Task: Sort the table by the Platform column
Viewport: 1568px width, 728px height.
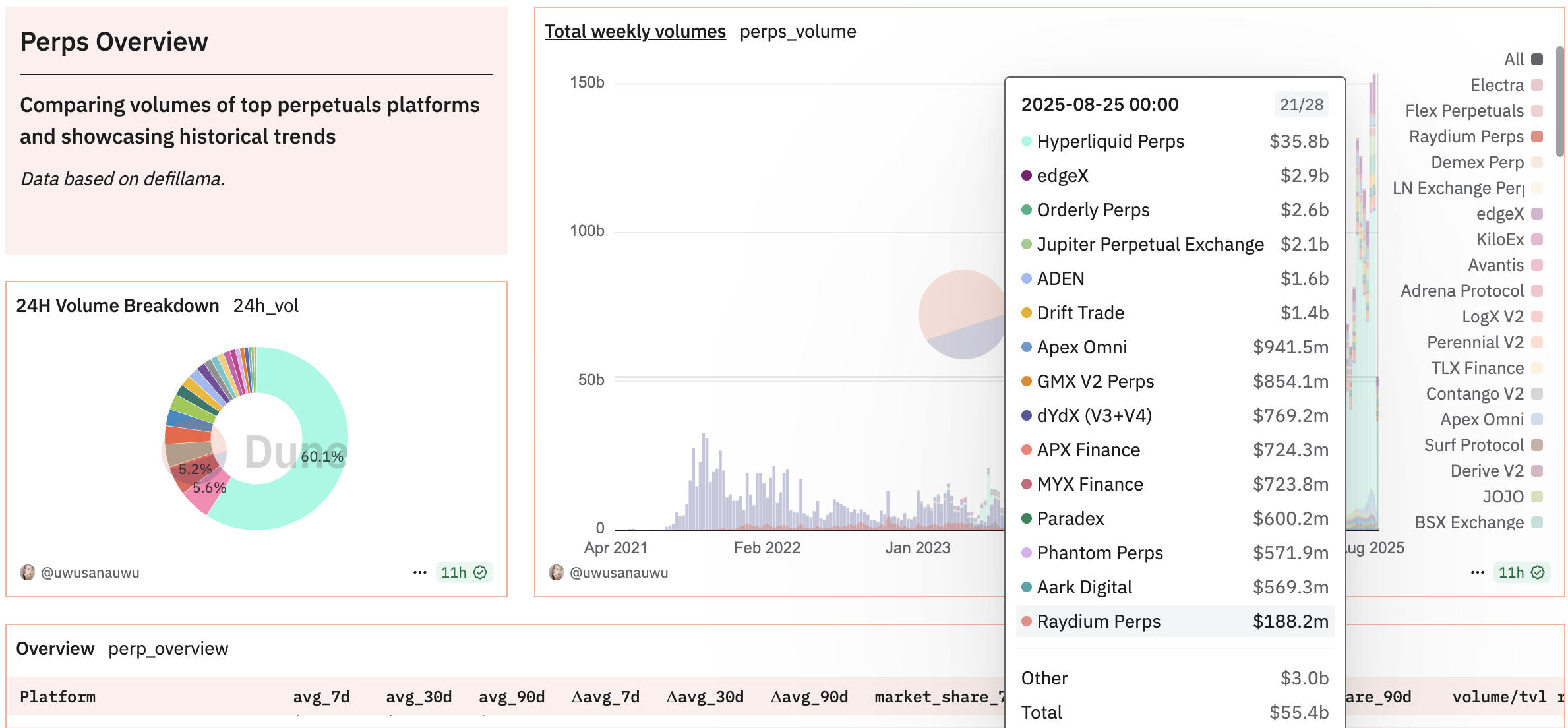Action: [x=57, y=697]
